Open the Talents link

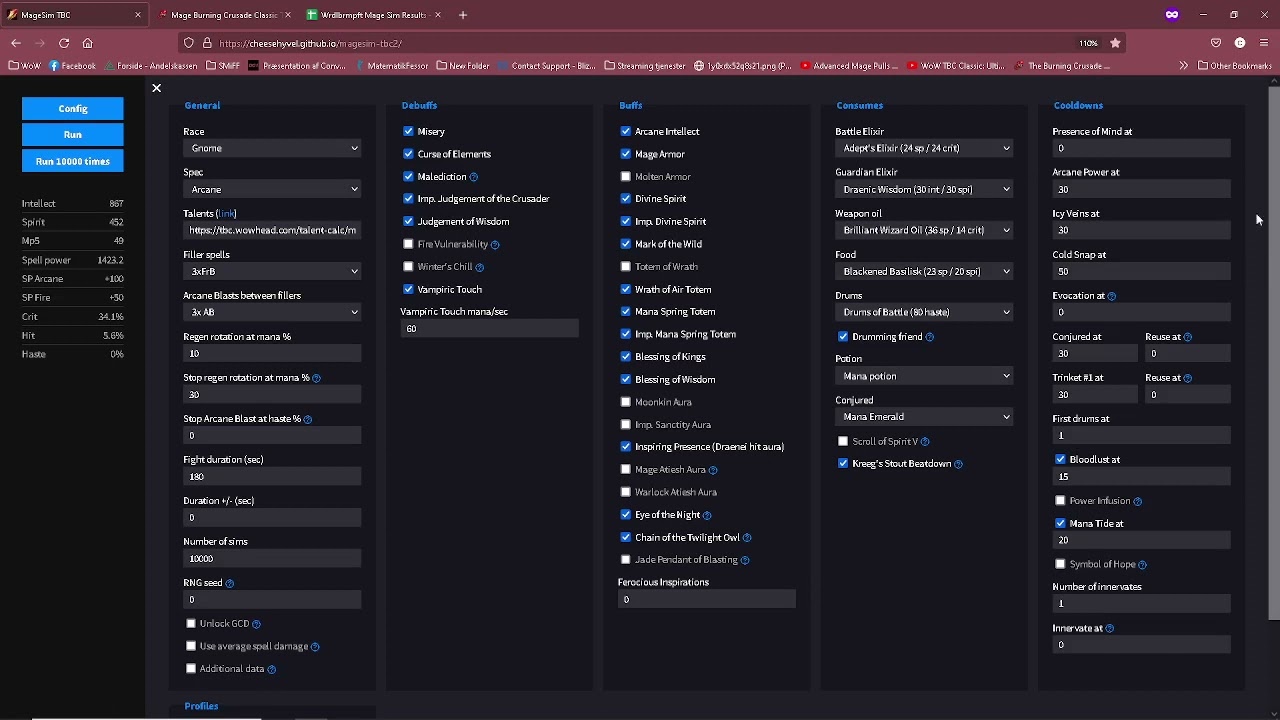(226, 213)
